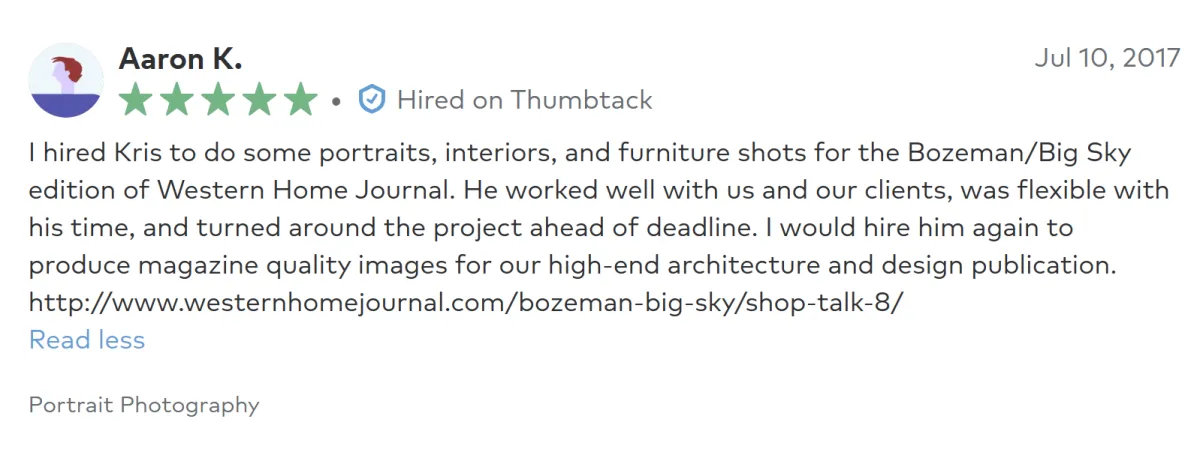The height and width of the screenshot is (464, 1200).
Task: Click the dot separator after the stars
Action: pyautogui.click(x=337, y=101)
